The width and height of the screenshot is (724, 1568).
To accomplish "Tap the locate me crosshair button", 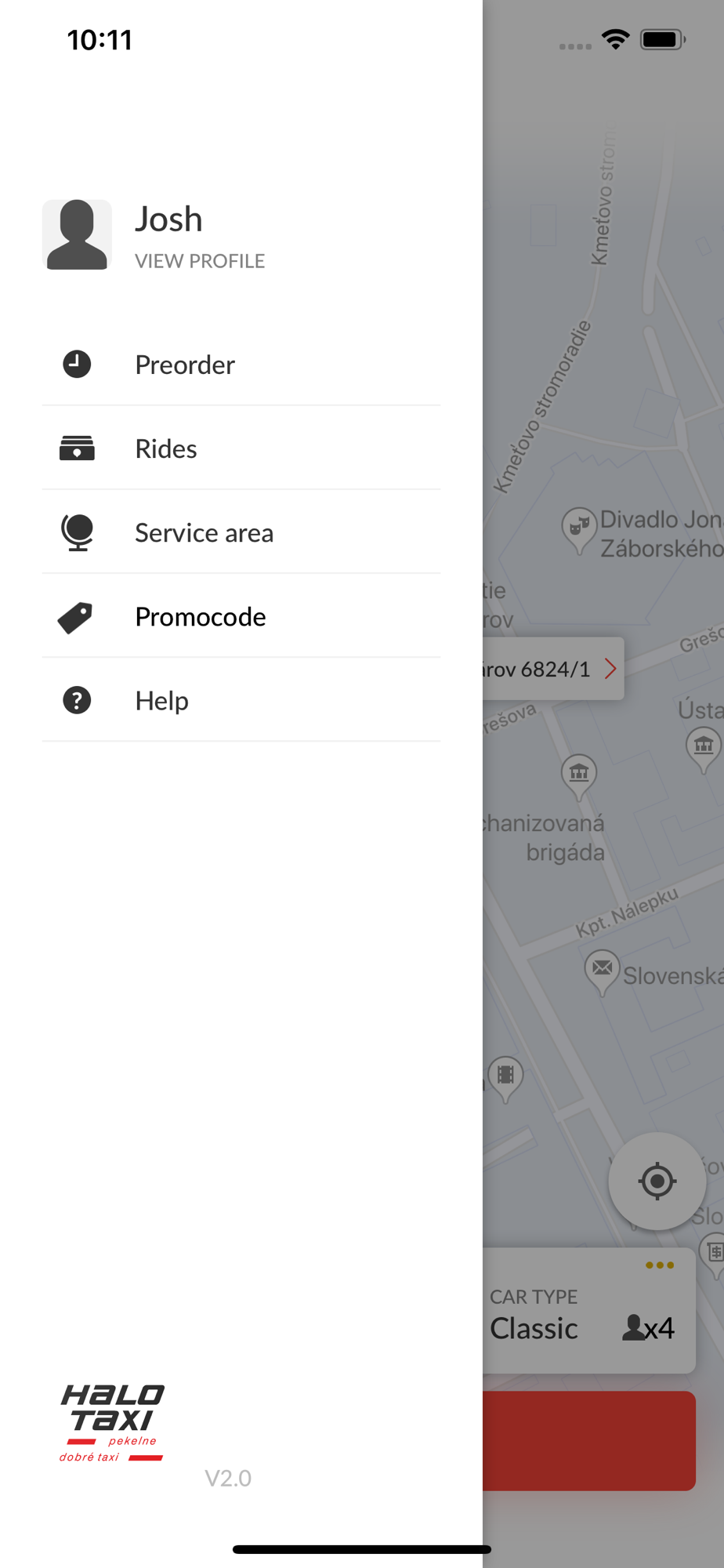I will coord(657,1181).
